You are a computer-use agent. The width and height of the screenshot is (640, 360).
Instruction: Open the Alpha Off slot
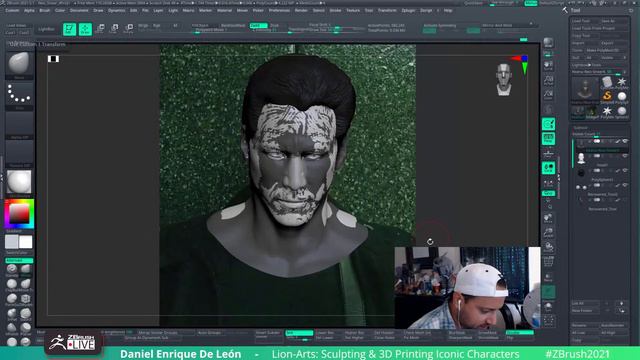(x=19, y=125)
